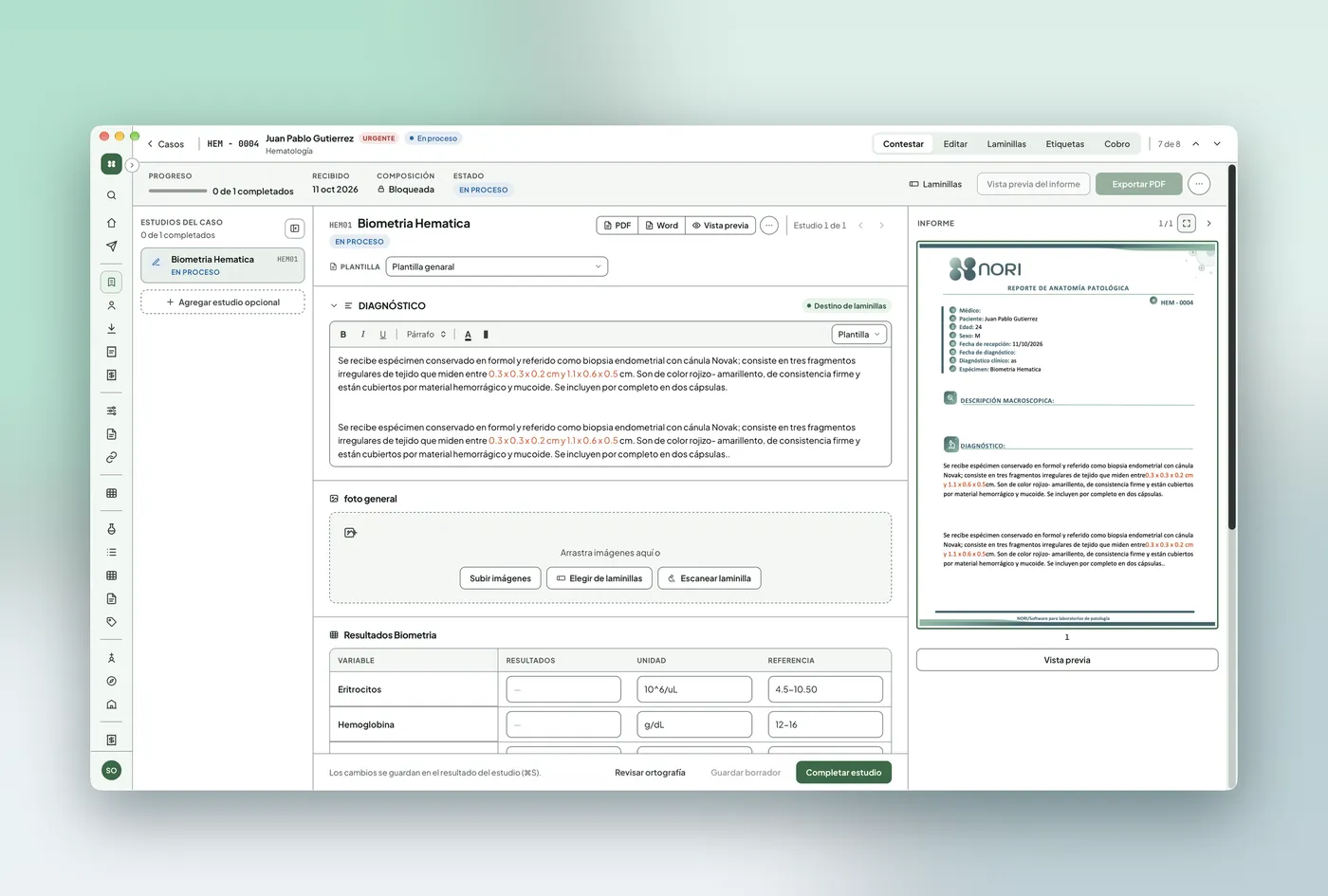Toggle underline formatting in the diagnosis editor
This screenshot has height=896, width=1328.
383,335
